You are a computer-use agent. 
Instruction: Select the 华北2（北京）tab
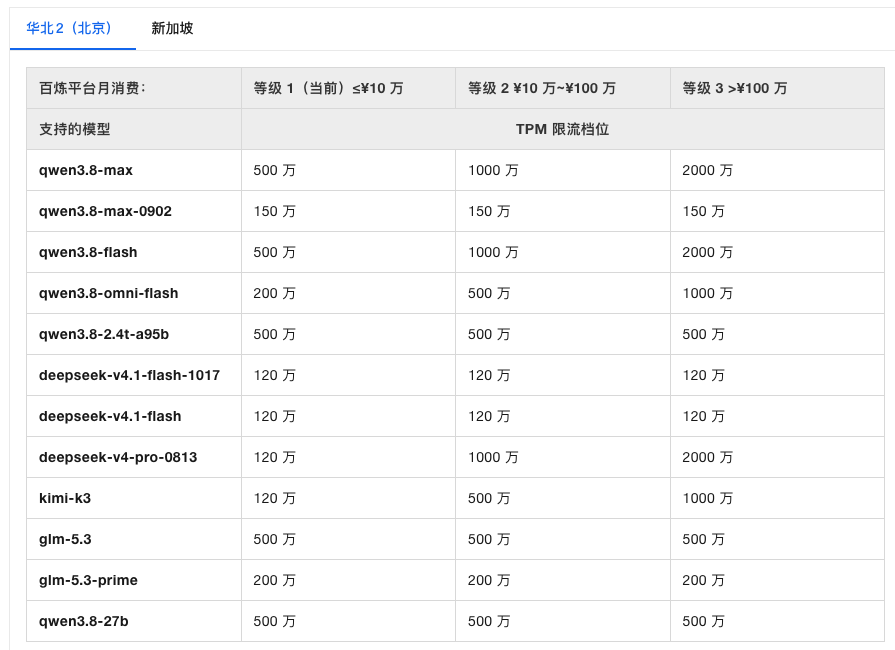coord(69,28)
